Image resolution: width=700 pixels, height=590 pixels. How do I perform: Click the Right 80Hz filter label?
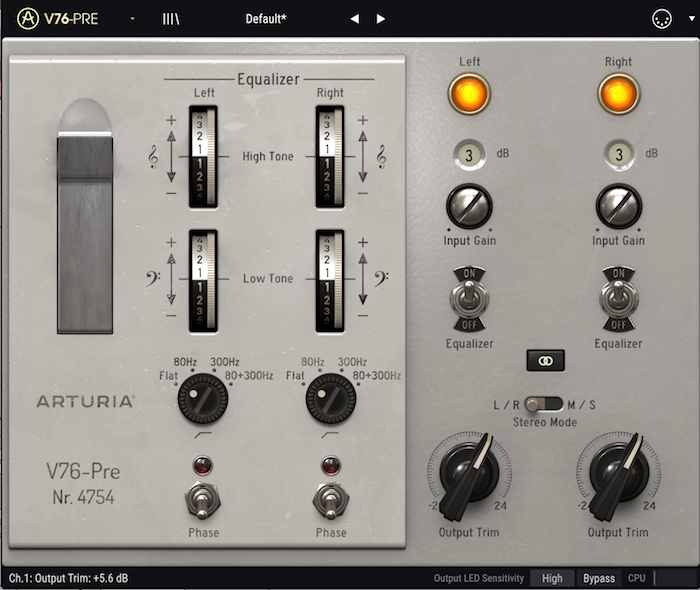pos(312,361)
